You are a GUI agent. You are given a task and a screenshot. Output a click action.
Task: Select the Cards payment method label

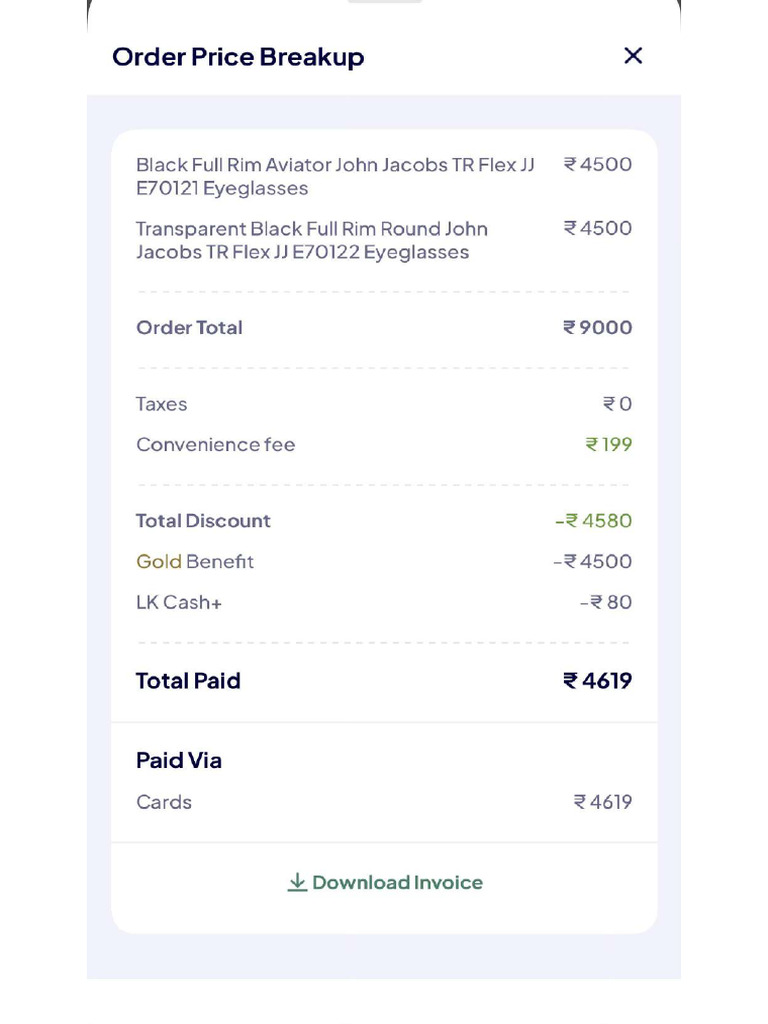tap(164, 802)
